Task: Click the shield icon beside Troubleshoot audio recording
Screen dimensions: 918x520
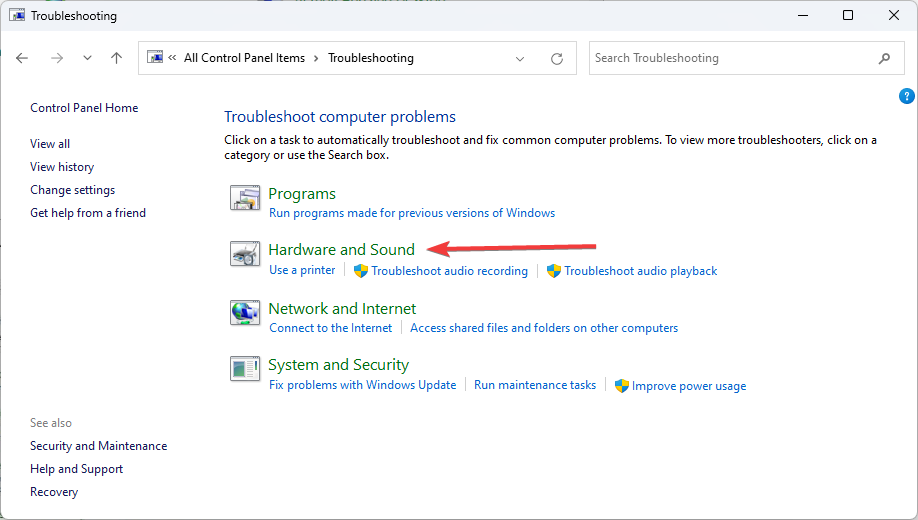Action: coord(361,271)
